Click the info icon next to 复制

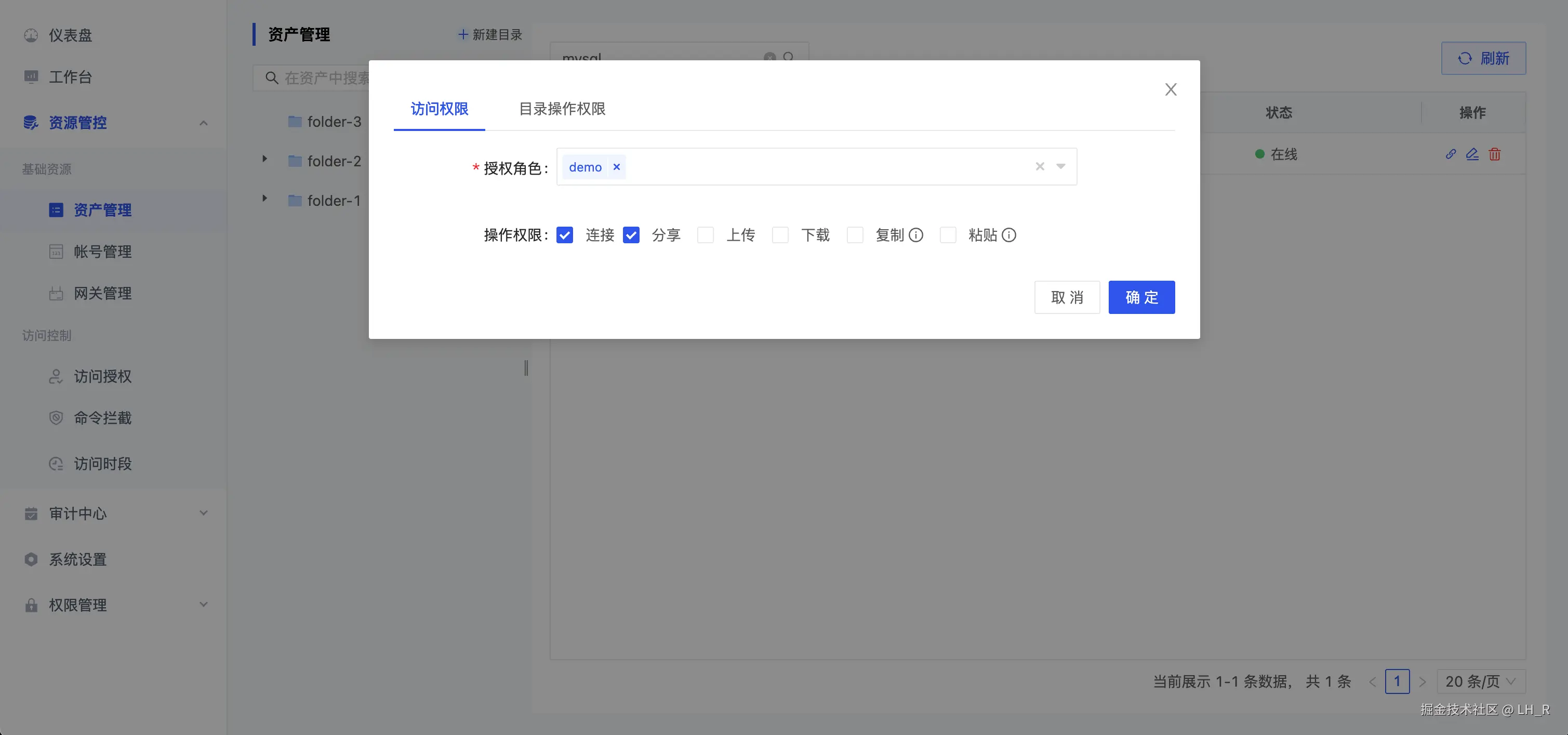(x=916, y=235)
